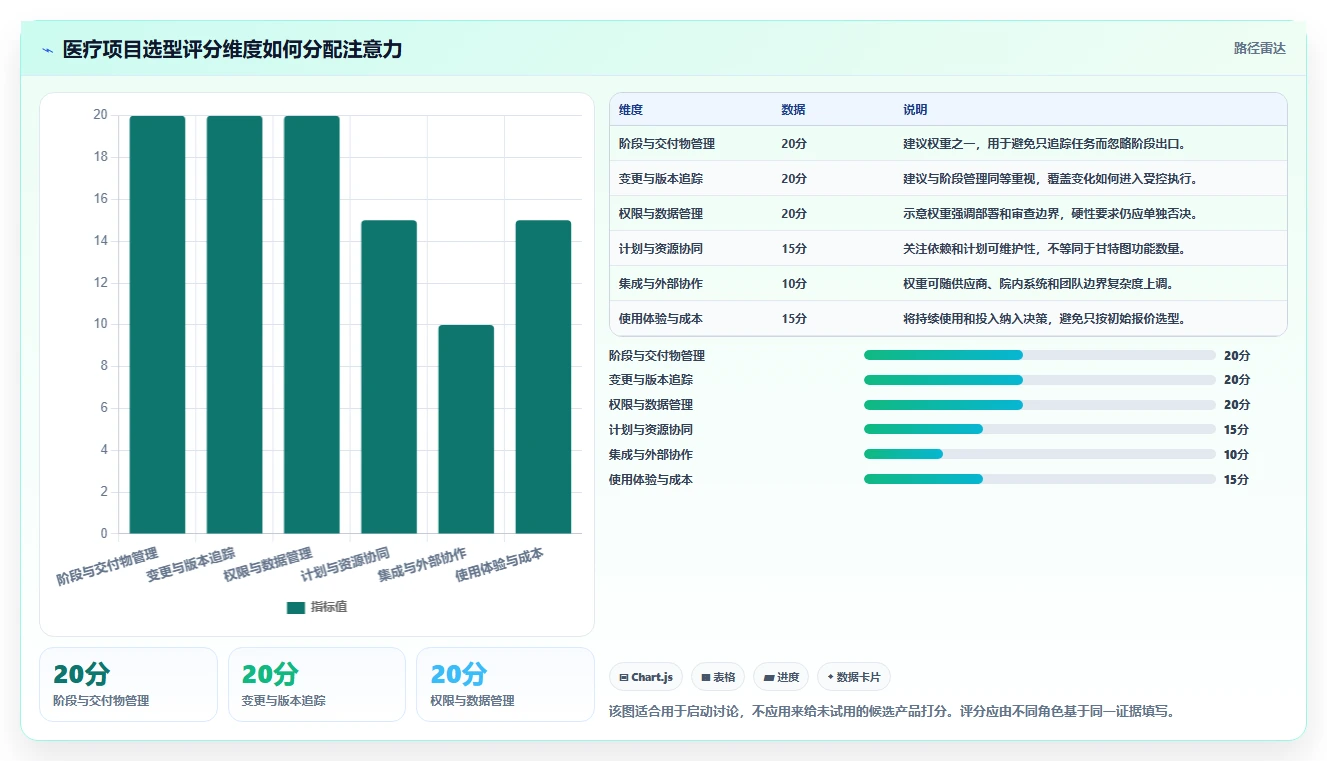Click the x-axis label 集成与外部协作
The width and height of the screenshot is (1327, 761).
(x=421, y=565)
